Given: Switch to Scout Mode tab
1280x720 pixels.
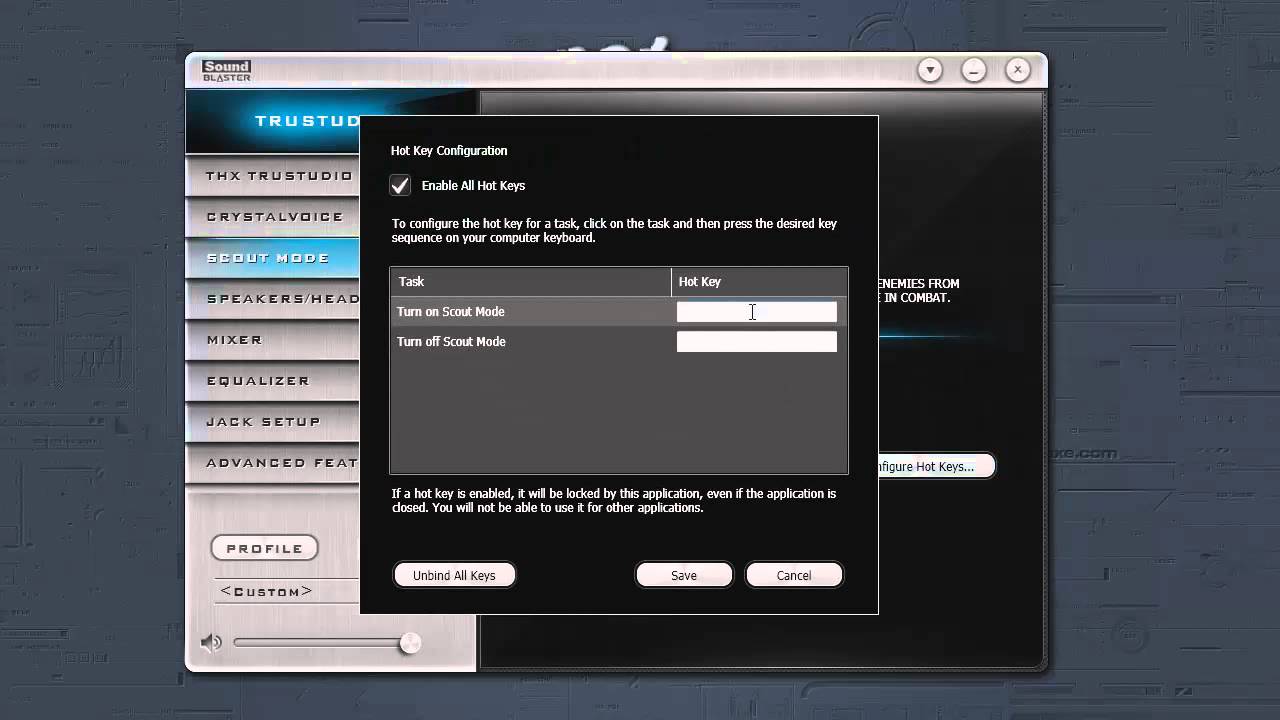Looking at the screenshot, I should [x=273, y=258].
